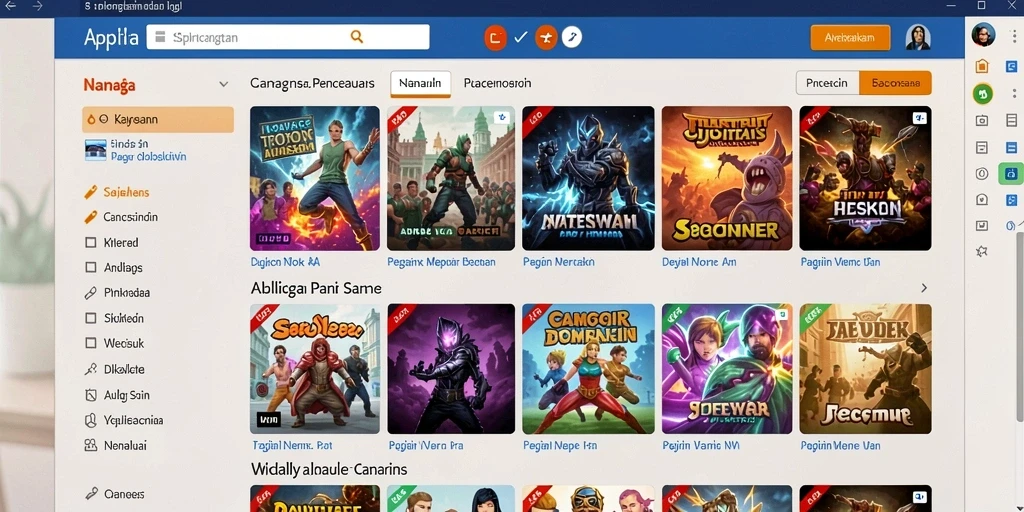Open the Dıgkon Nok AA game thumbnail

[315, 178]
